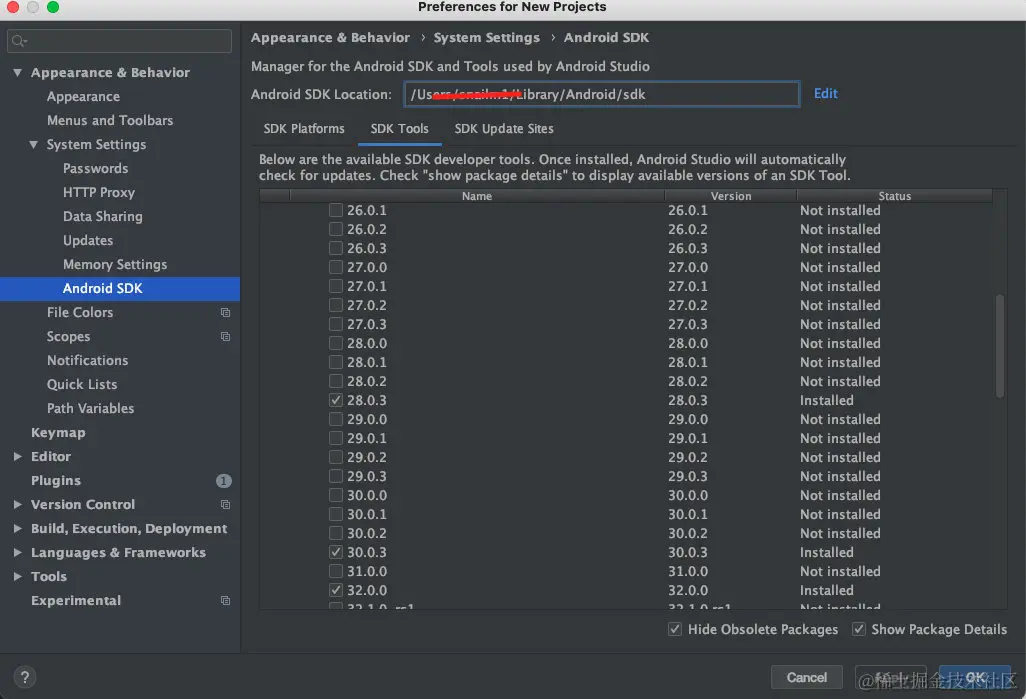Open the Scopes settings page
The height and width of the screenshot is (699, 1026).
(68, 336)
